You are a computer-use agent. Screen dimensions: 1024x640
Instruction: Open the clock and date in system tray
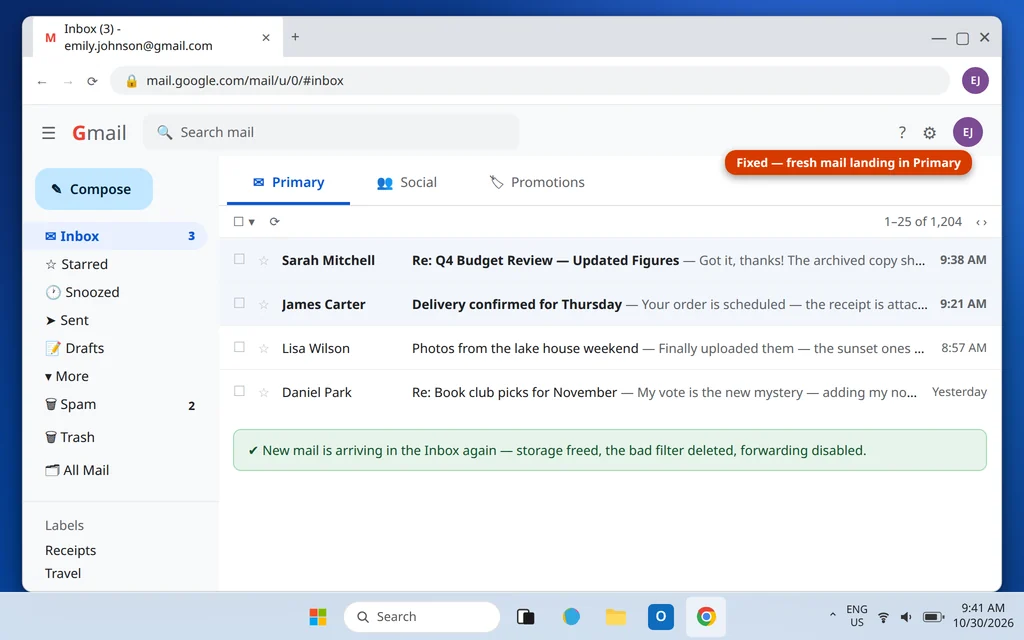[x=983, y=615]
